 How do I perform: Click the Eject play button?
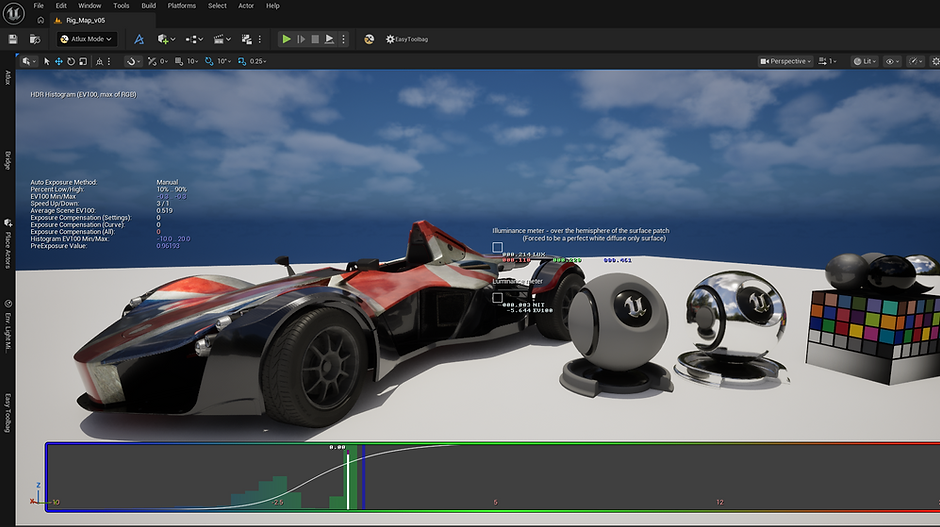pyautogui.click(x=329, y=39)
